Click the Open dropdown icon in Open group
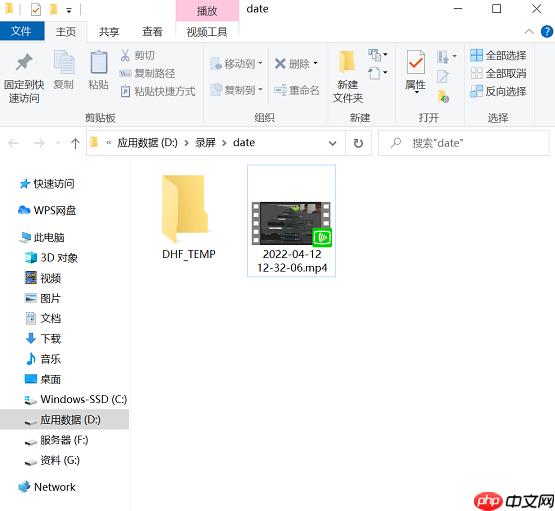The width and height of the screenshot is (555, 511). 447,57
